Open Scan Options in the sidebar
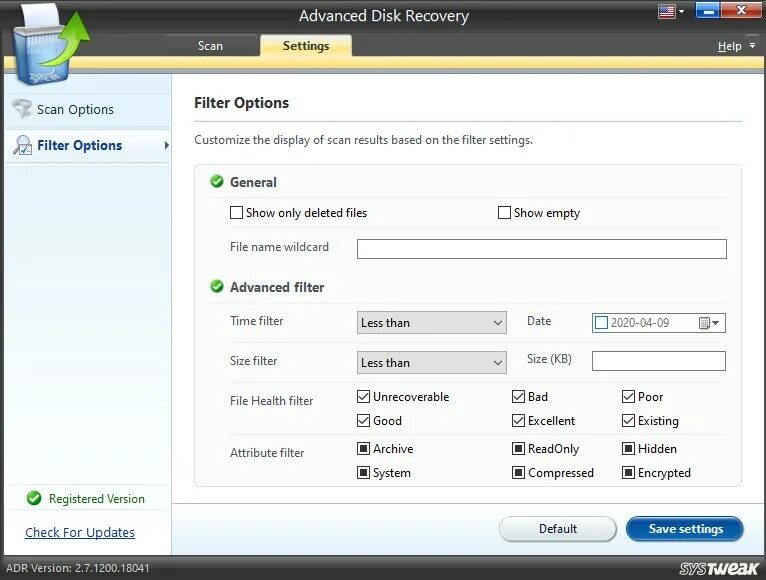766x580 pixels. [x=87, y=109]
